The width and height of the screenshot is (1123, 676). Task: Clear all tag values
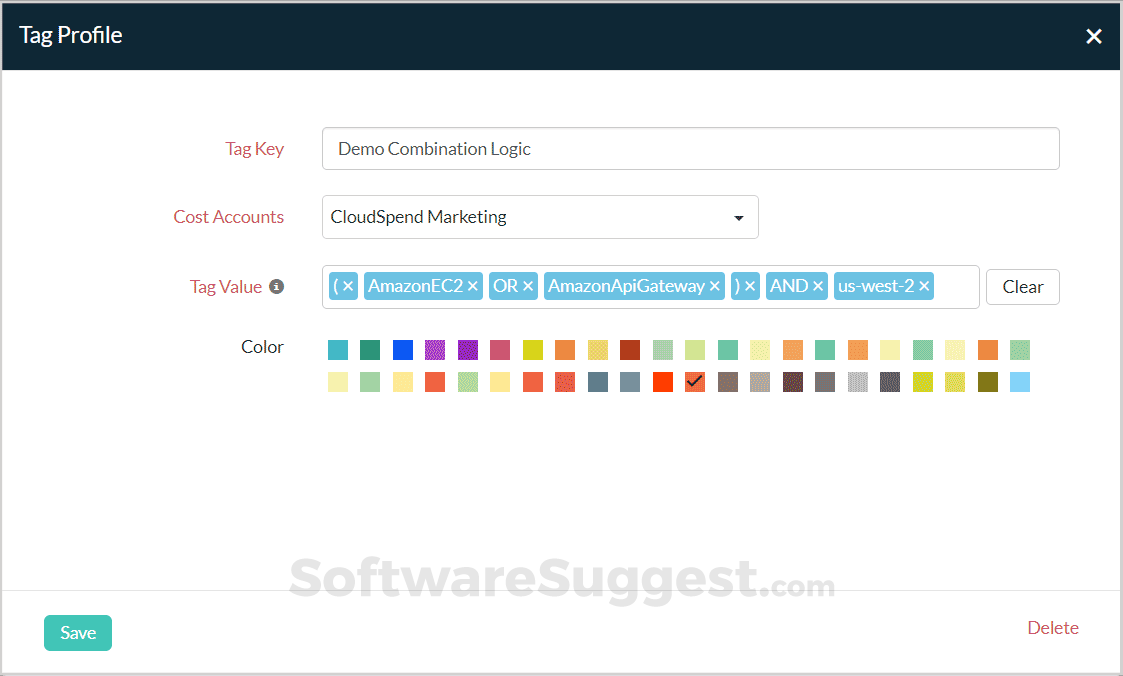pyautogui.click(x=1022, y=286)
